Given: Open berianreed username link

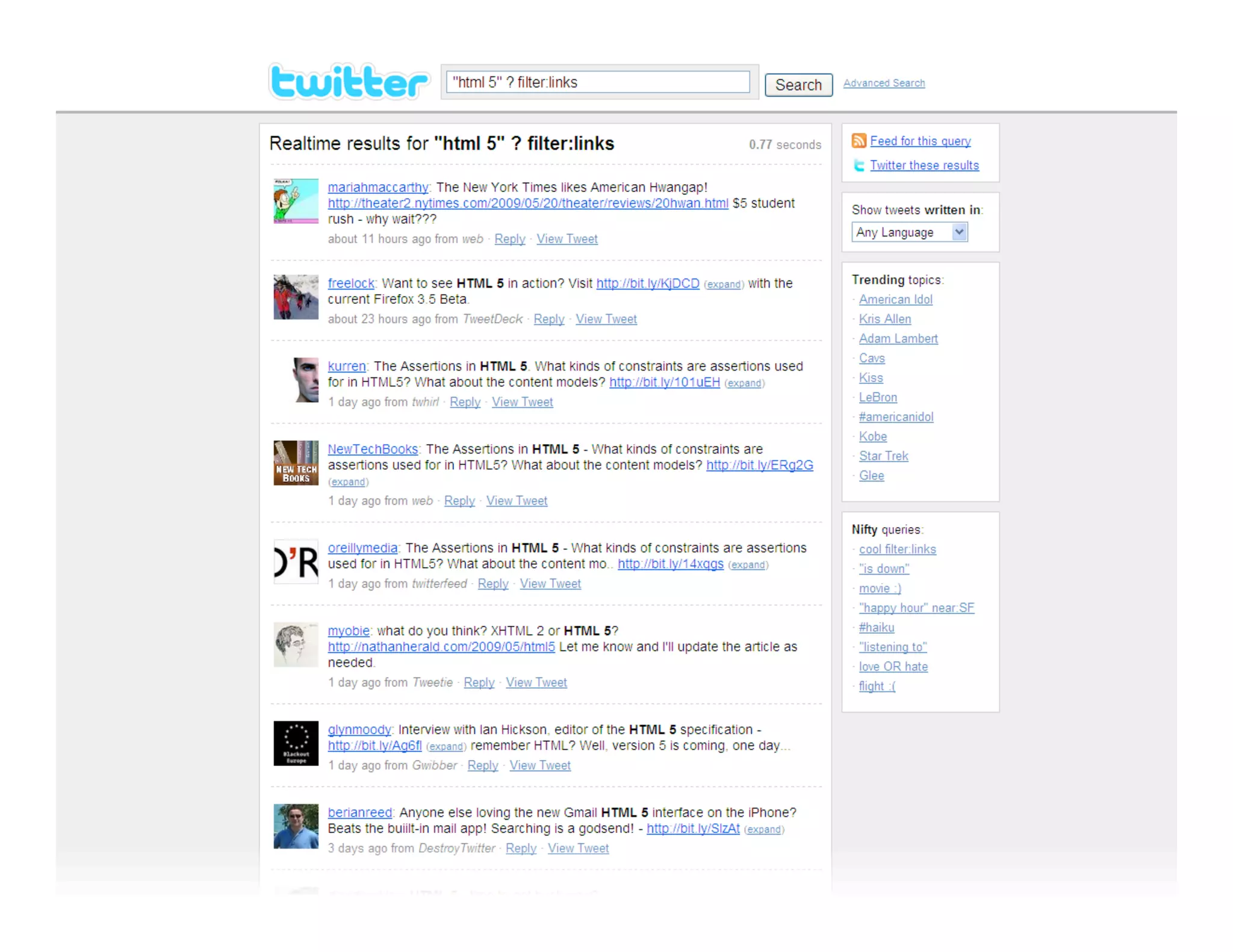Looking at the screenshot, I should click(359, 813).
